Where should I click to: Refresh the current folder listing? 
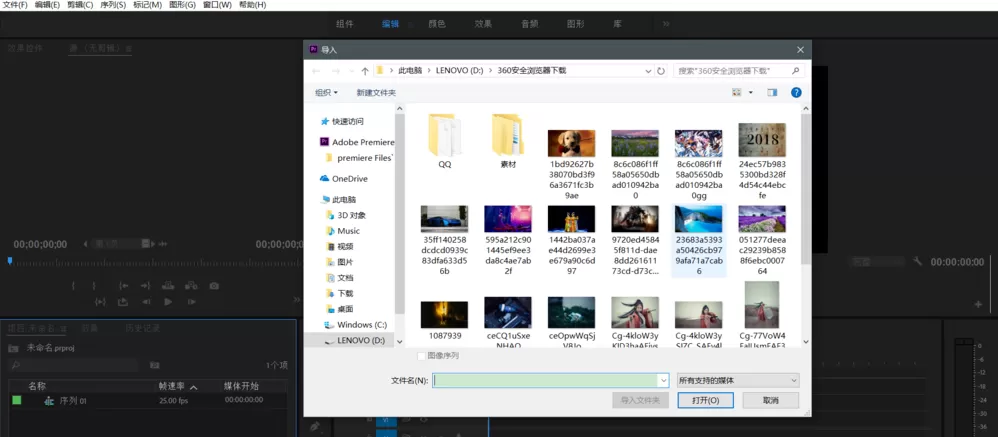point(661,71)
